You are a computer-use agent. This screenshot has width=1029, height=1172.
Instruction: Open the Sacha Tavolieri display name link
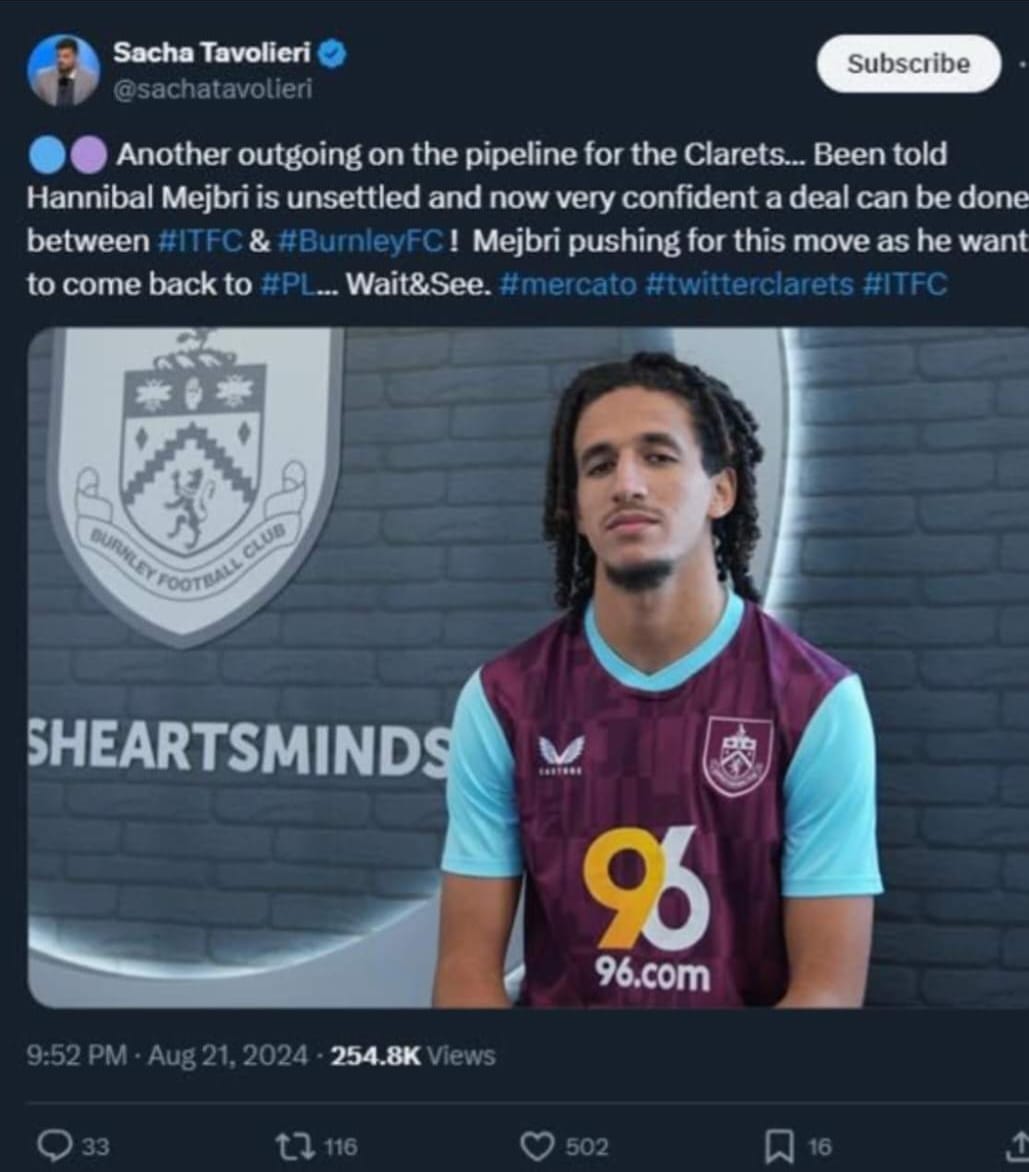pos(211,54)
